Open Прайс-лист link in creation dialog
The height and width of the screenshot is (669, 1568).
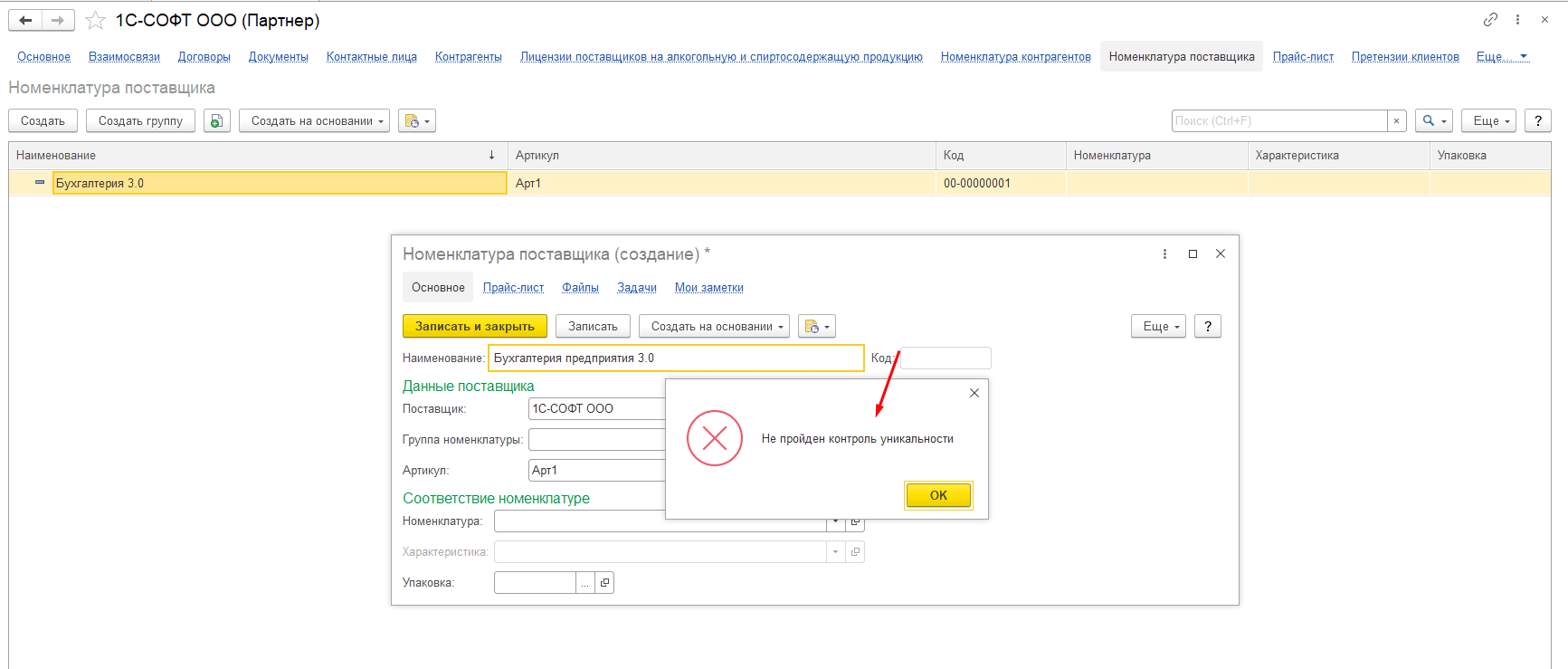pos(513,287)
